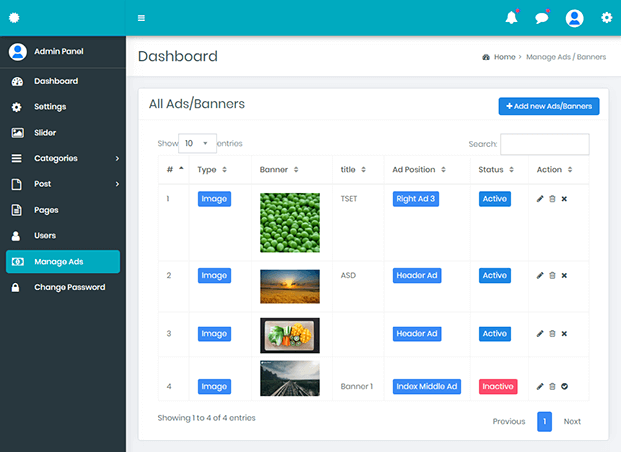
Task: Click in the Search input field
Action: coord(544,144)
